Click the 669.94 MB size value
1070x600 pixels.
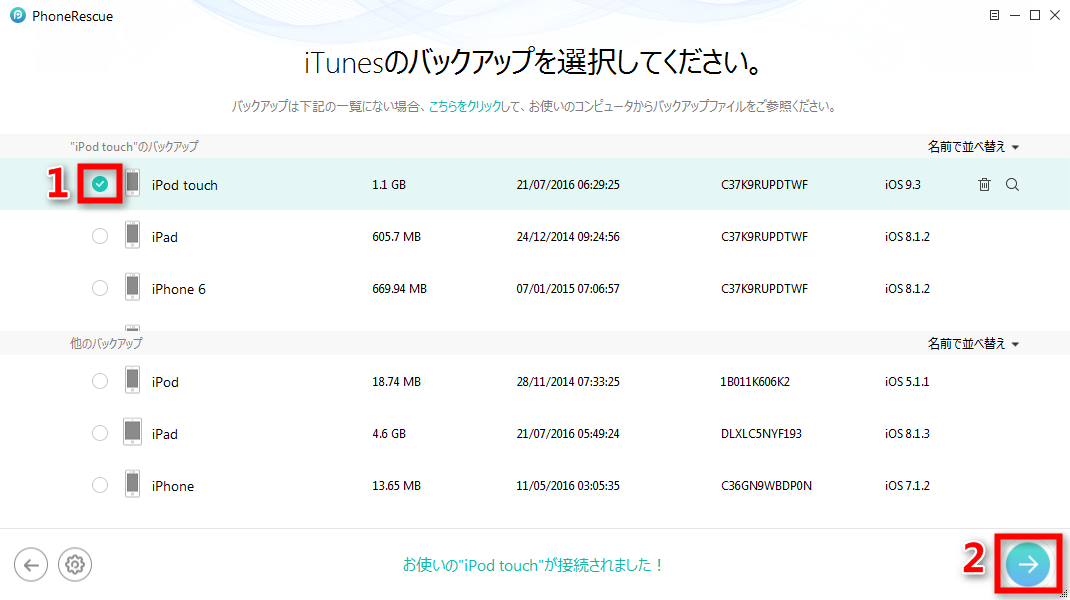399,289
